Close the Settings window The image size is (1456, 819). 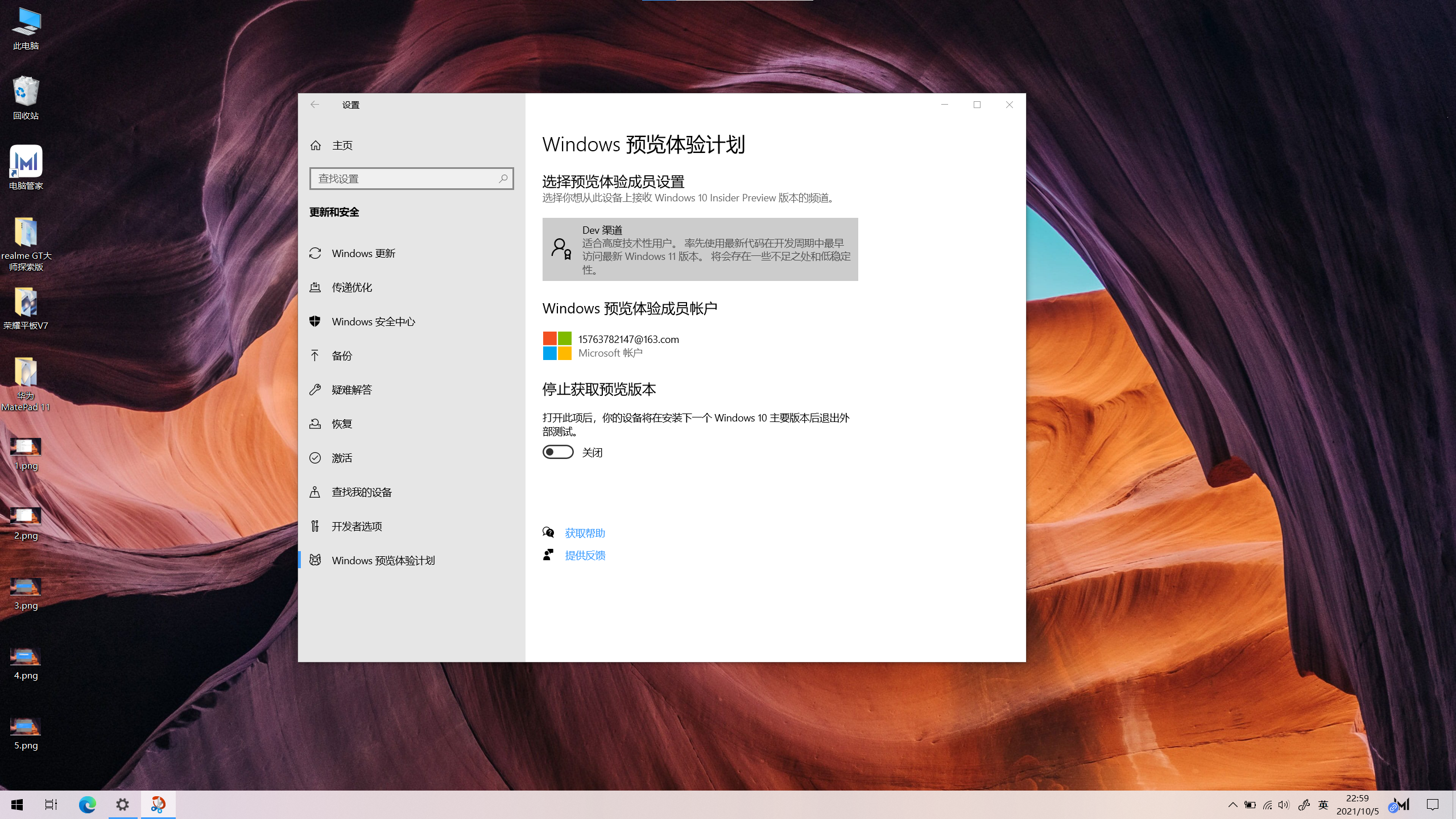(1010, 105)
